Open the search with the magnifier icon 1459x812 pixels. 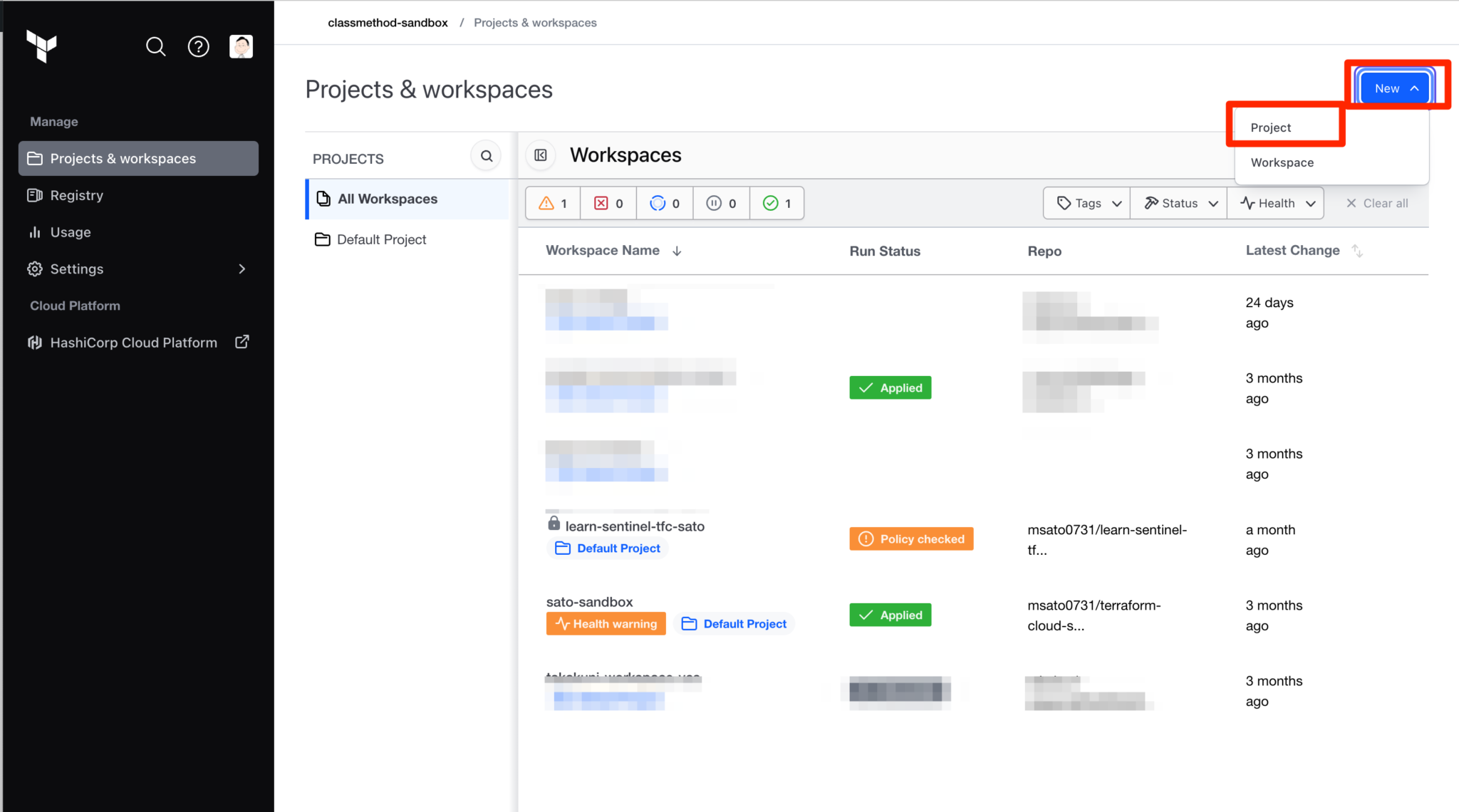click(x=156, y=46)
